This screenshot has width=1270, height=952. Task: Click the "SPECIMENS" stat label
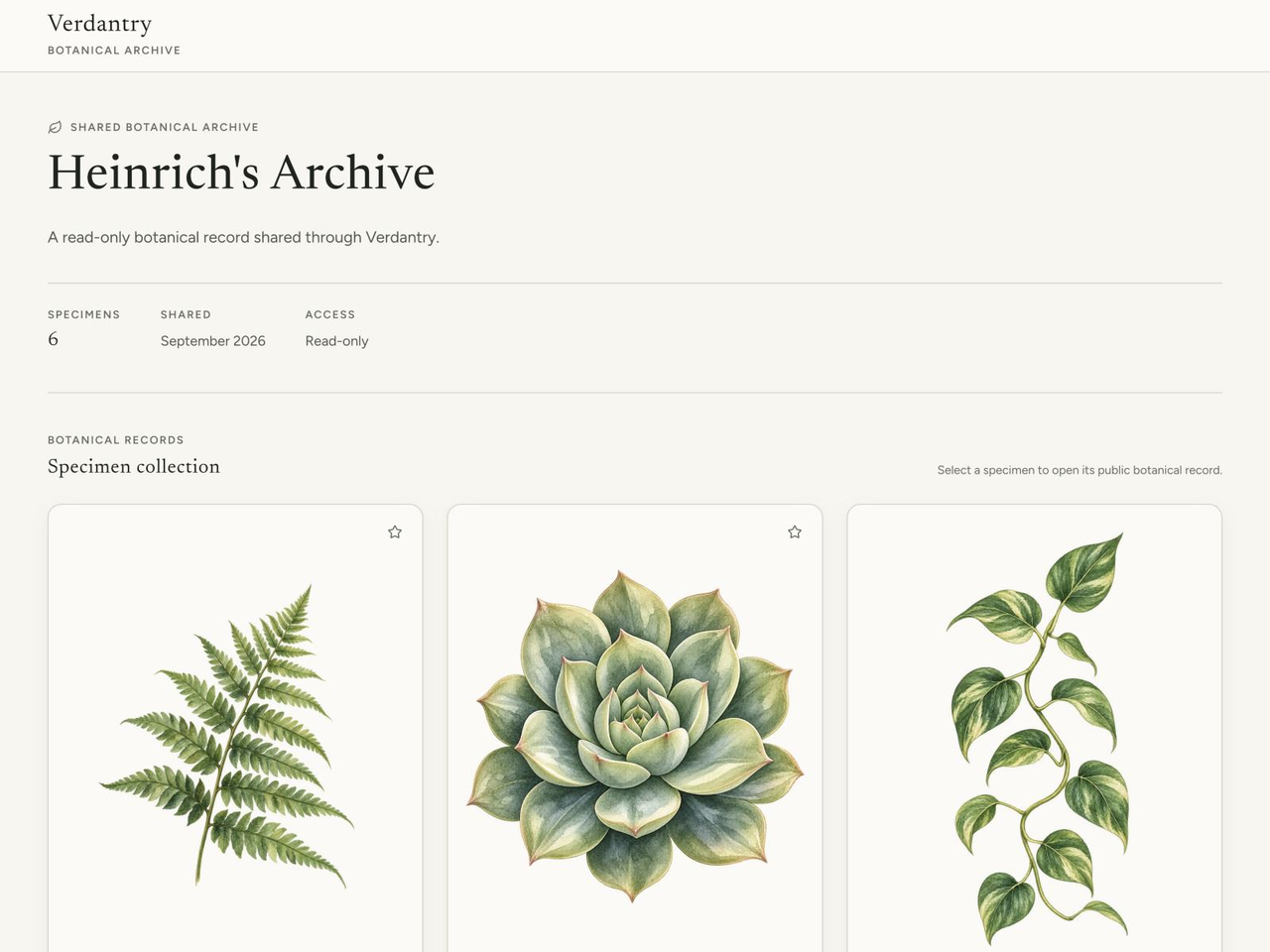tap(84, 314)
